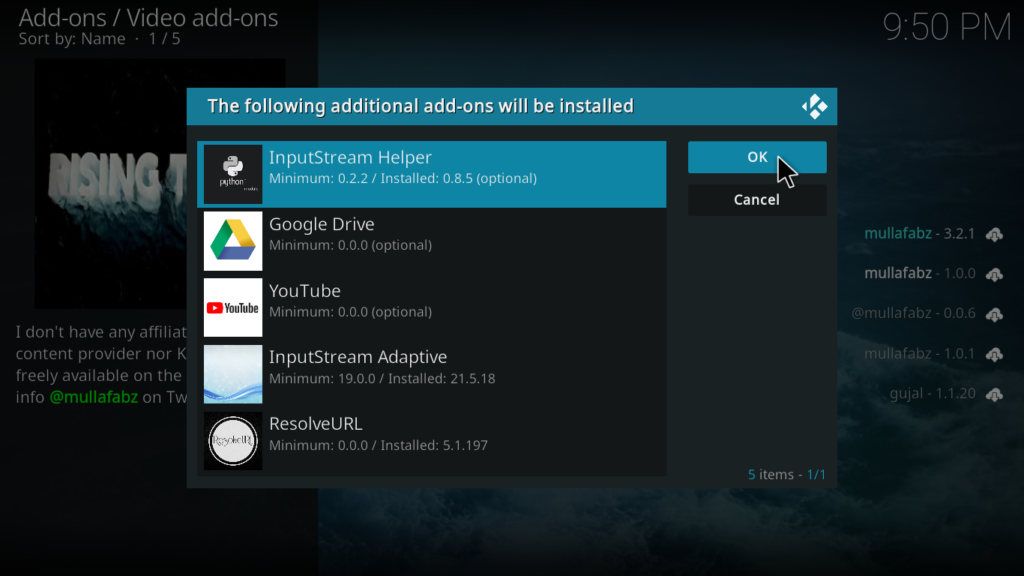Click the Google Drive logo icon
This screenshot has height=576, width=1024.
(233, 241)
